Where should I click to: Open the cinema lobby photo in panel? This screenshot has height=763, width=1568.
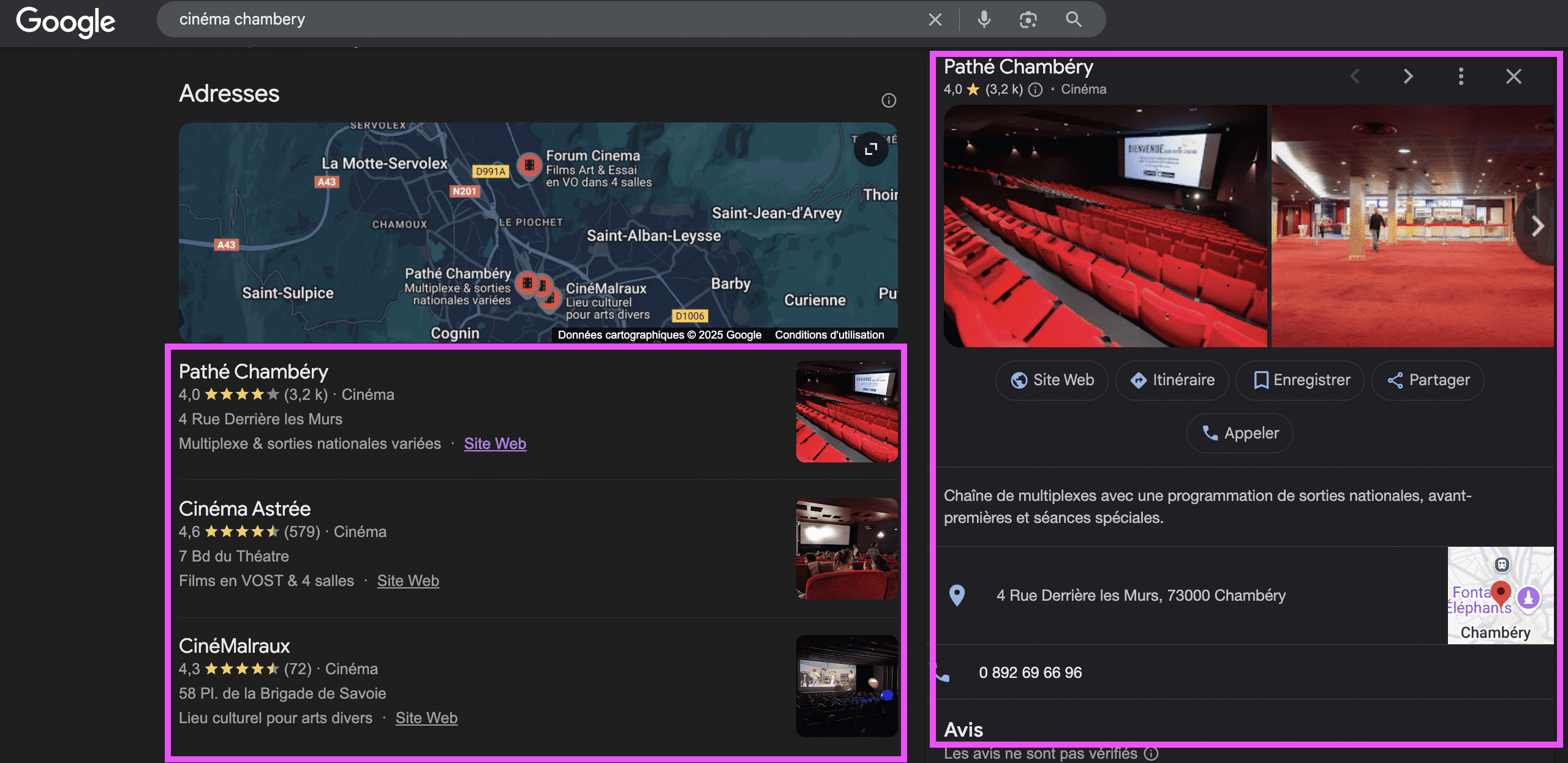[1412, 226]
